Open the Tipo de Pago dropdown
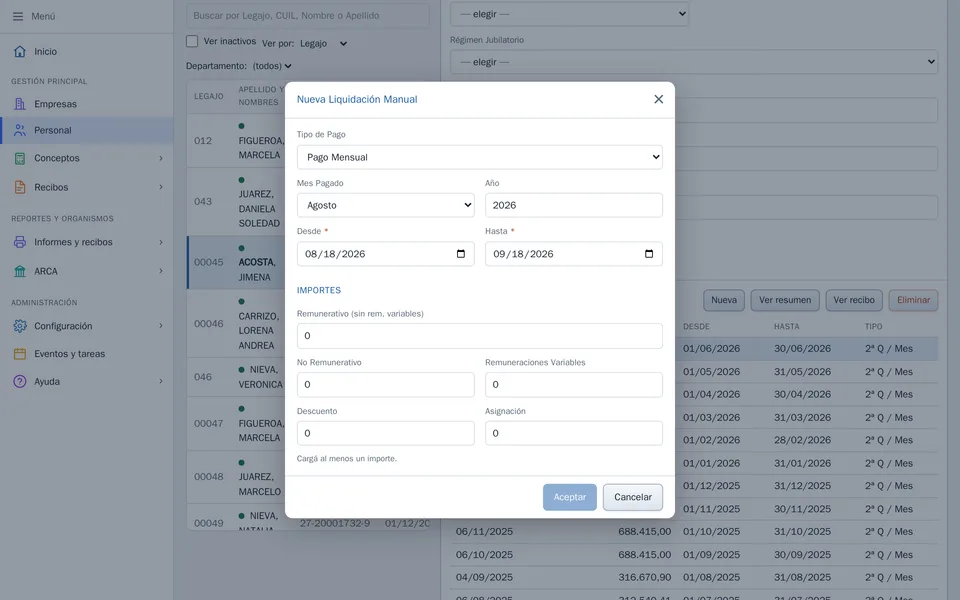 479,157
